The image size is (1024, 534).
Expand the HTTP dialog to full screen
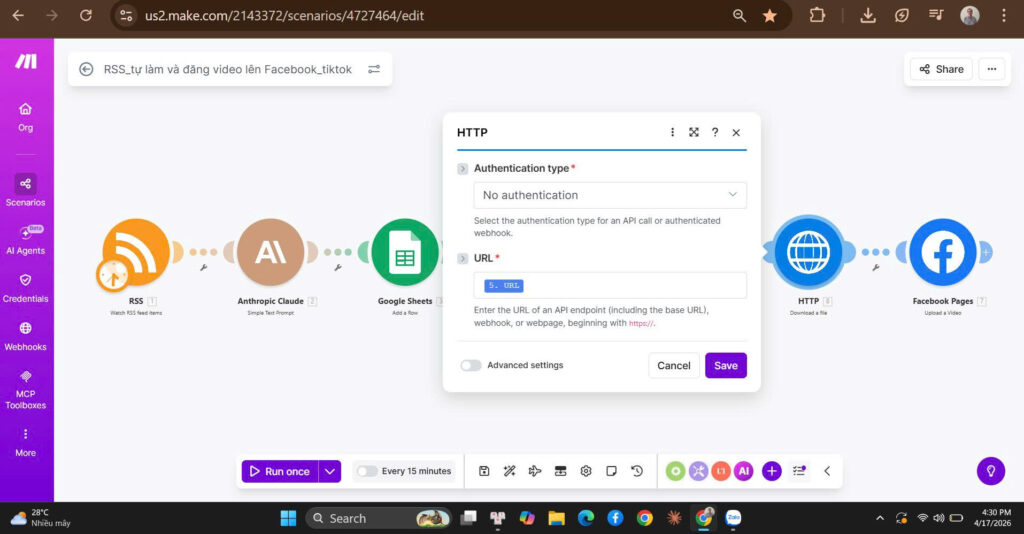tap(694, 132)
